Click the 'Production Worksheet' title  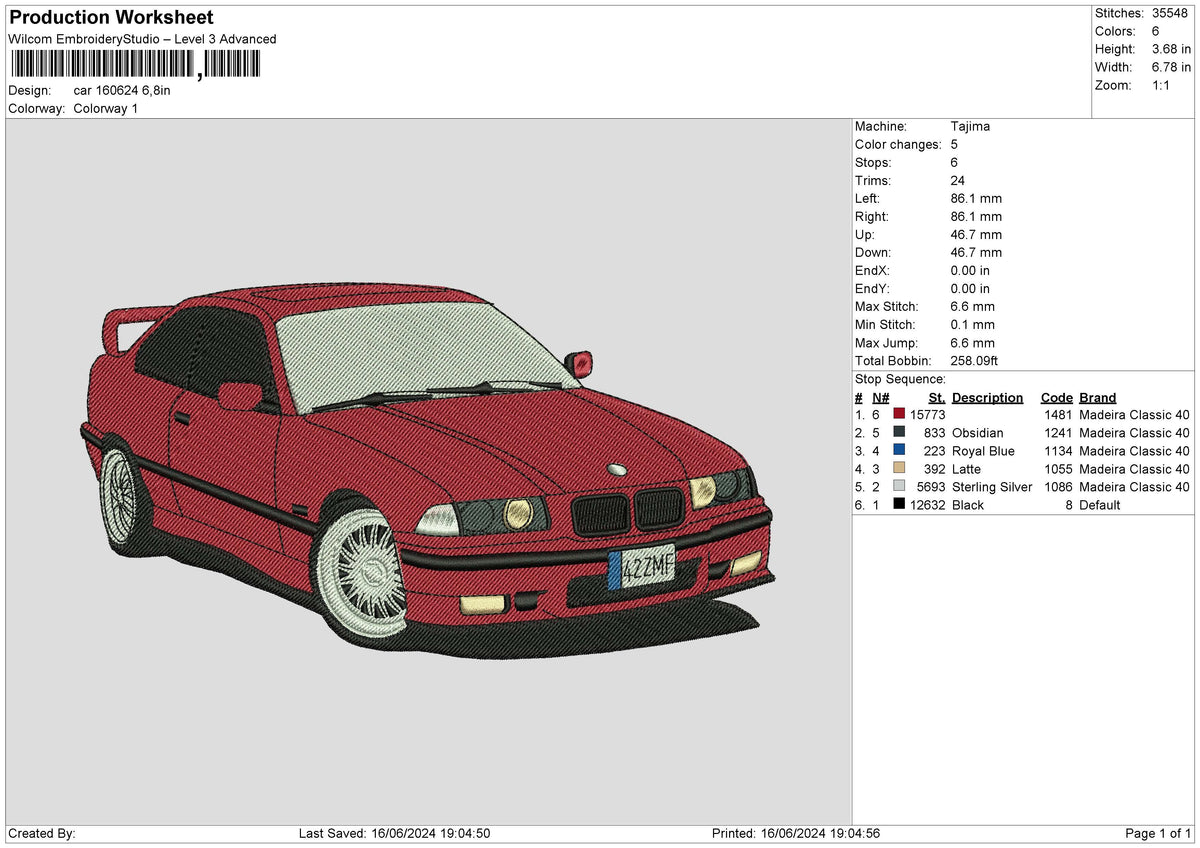pyautogui.click(x=111, y=18)
